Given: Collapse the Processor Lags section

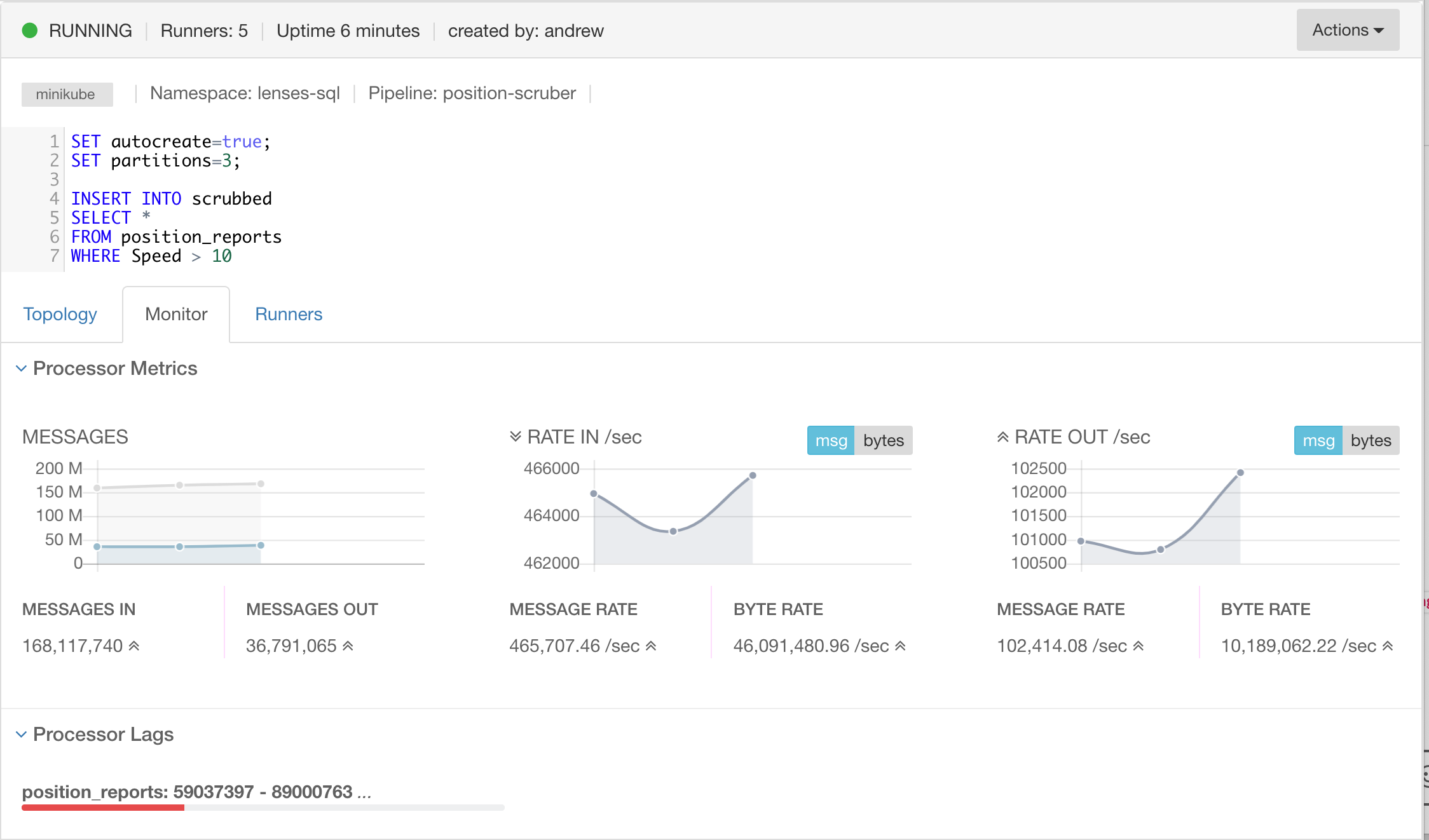Looking at the screenshot, I should (x=22, y=735).
